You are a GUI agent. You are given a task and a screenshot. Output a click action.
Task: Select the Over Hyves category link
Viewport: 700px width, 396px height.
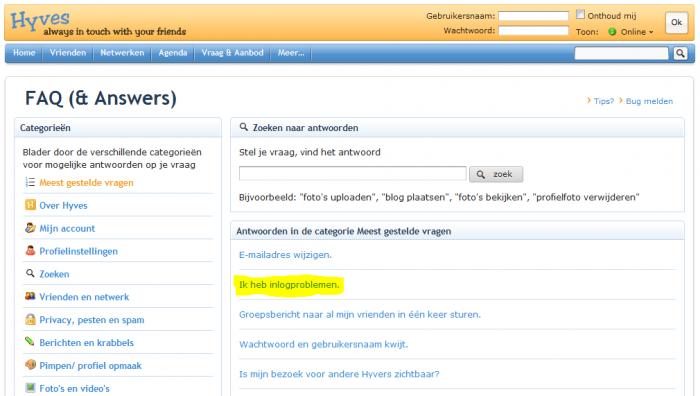(63, 205)
